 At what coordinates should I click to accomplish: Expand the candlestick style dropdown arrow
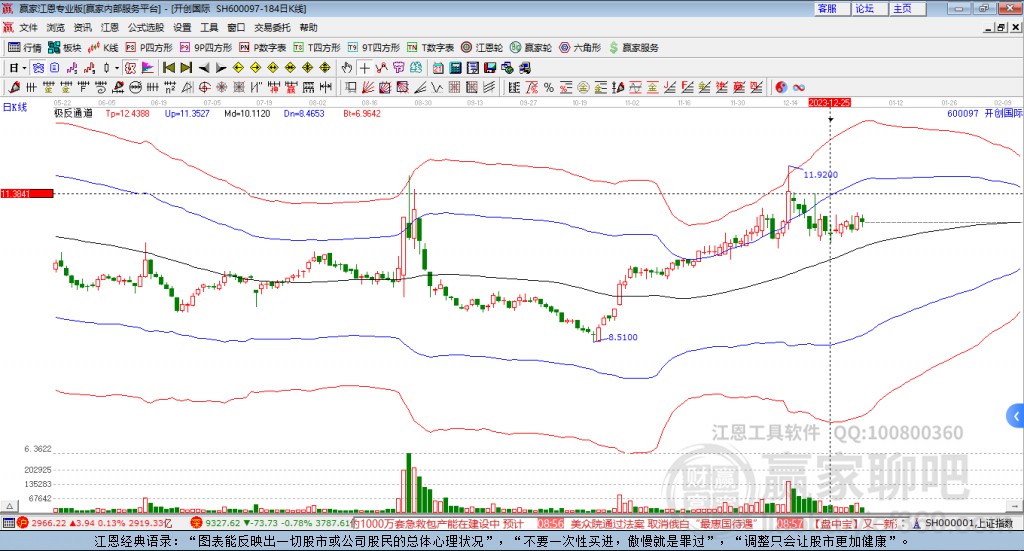coord(117,68)
